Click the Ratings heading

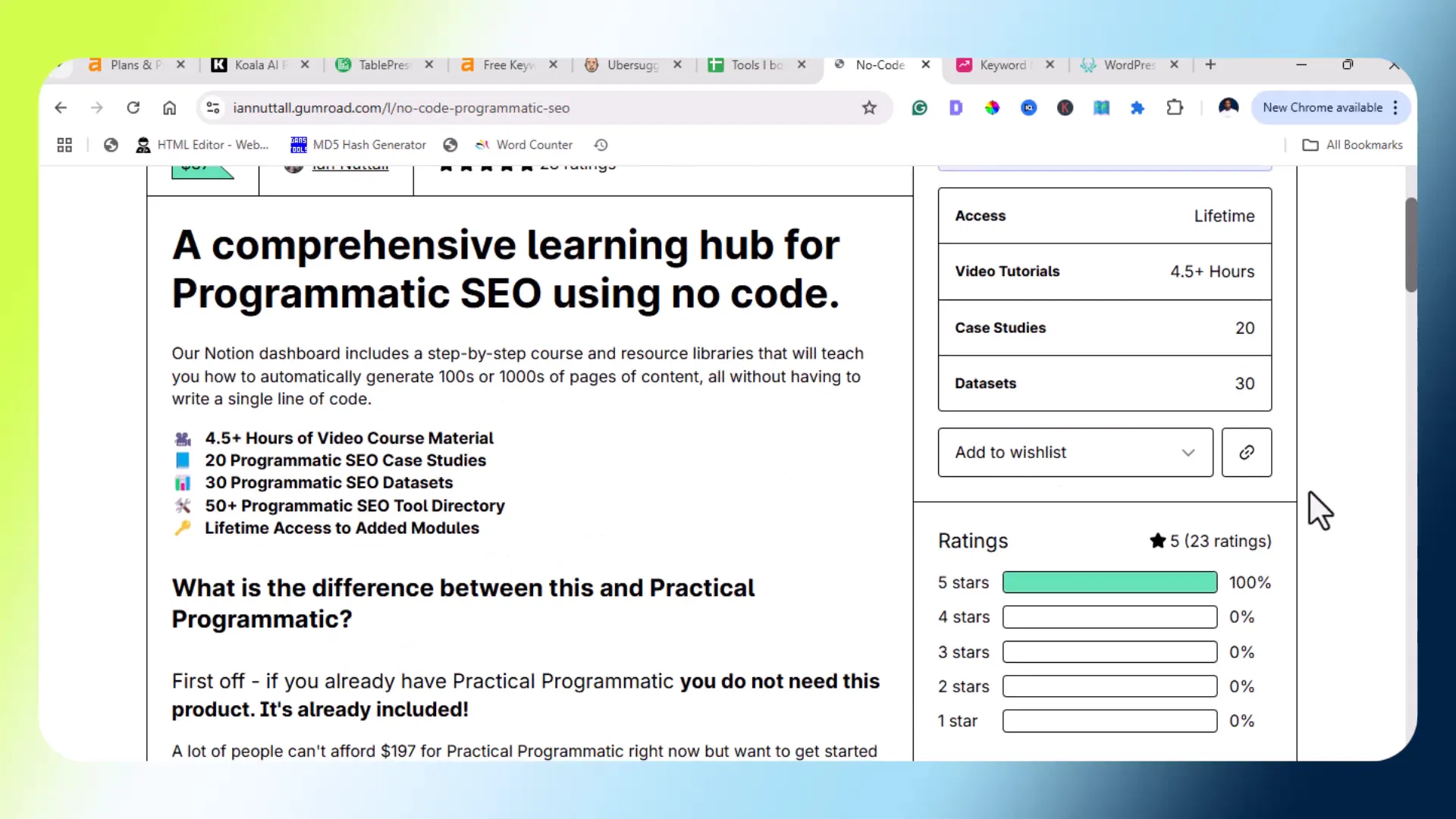point(973,541)
